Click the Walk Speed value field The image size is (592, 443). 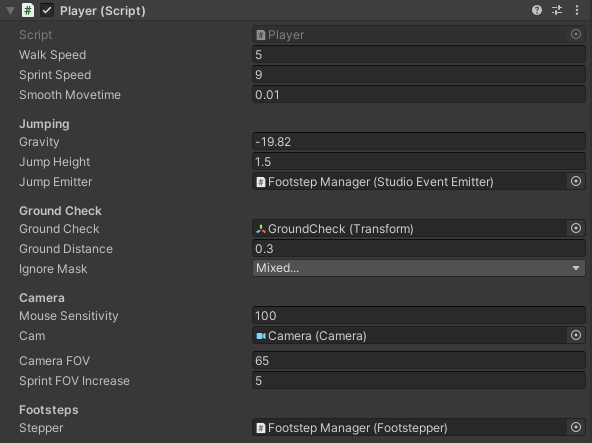(x=419, y=55)
